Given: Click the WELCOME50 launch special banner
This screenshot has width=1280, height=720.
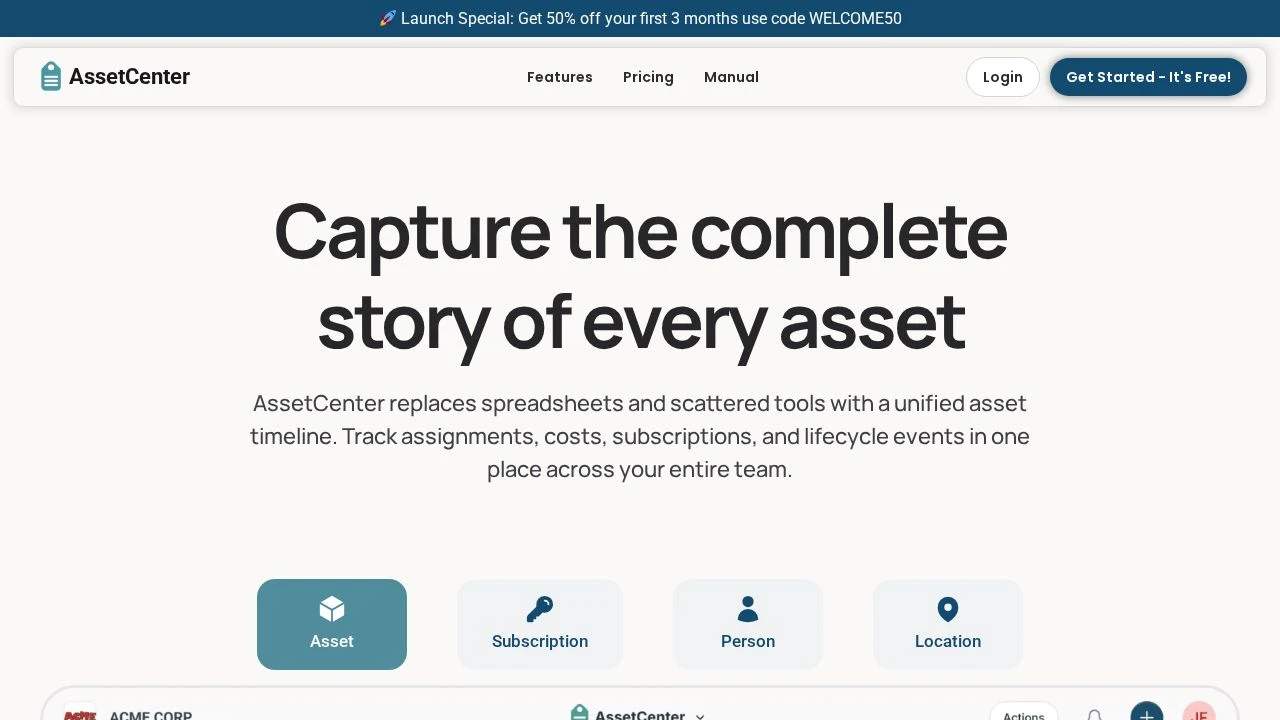Looking at the screenshot, I should click(x=640, y=18).
